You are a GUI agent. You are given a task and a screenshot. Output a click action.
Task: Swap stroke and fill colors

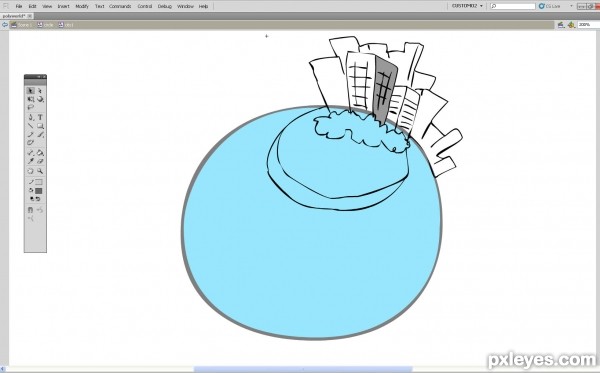click(38, 199)
